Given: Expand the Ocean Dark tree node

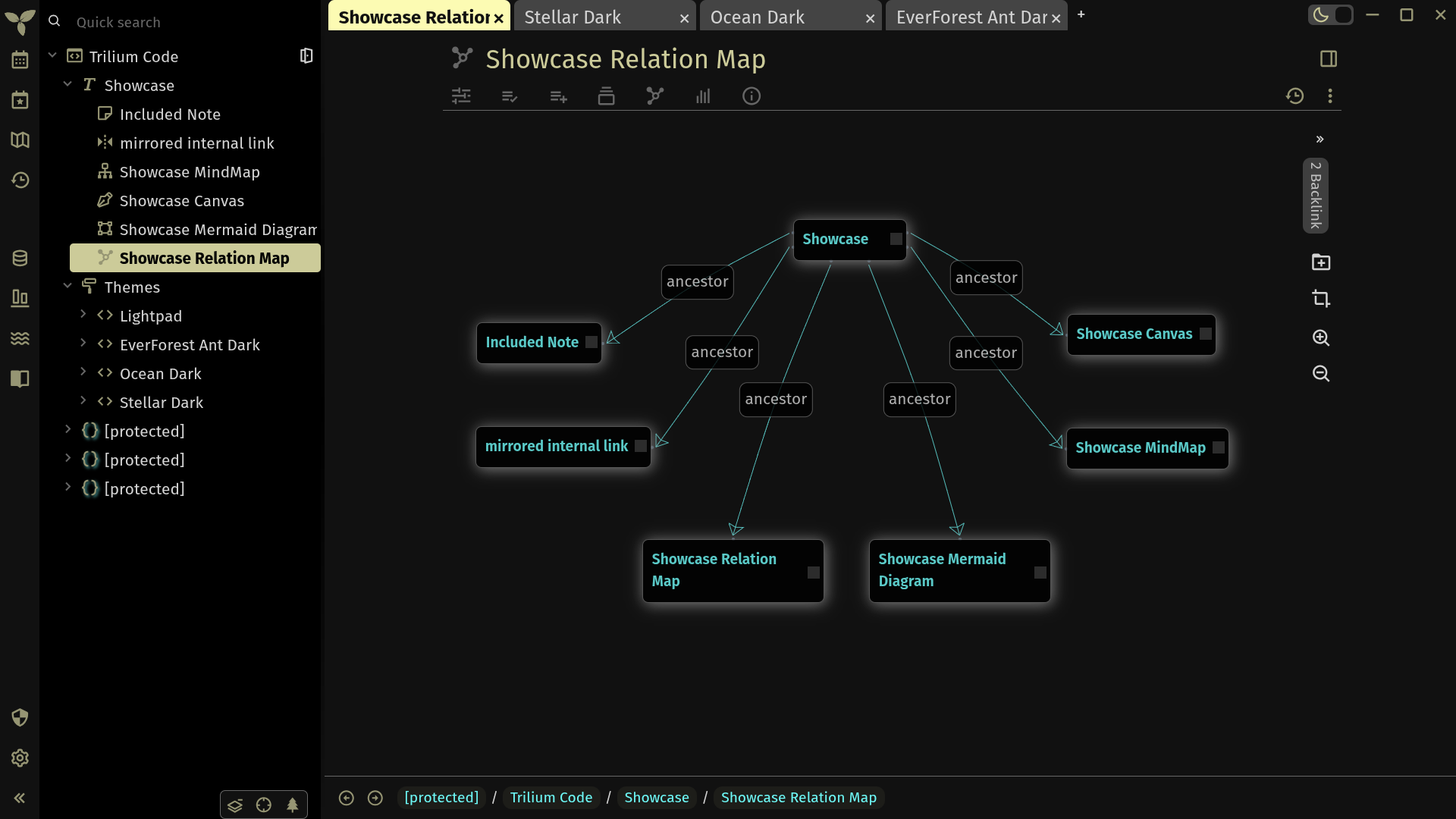Looking at the screenshot, I should 83,372.
